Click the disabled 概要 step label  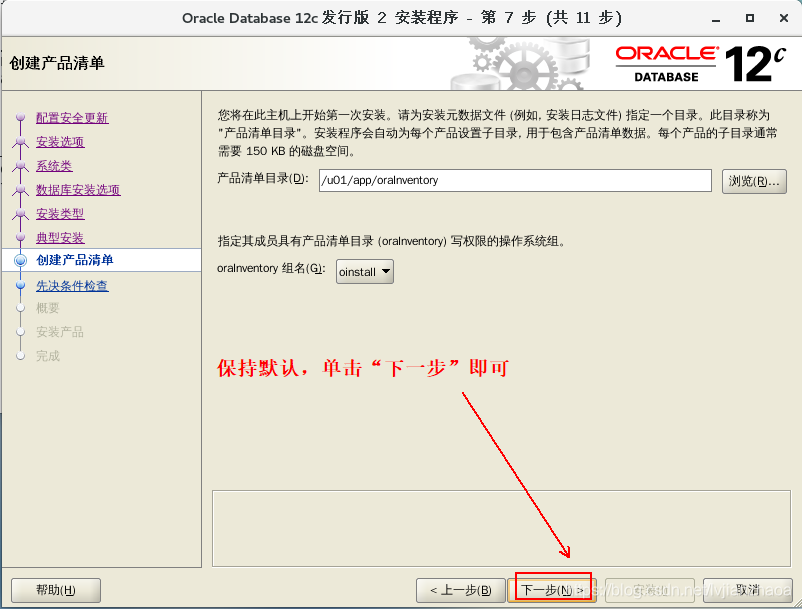48,308
